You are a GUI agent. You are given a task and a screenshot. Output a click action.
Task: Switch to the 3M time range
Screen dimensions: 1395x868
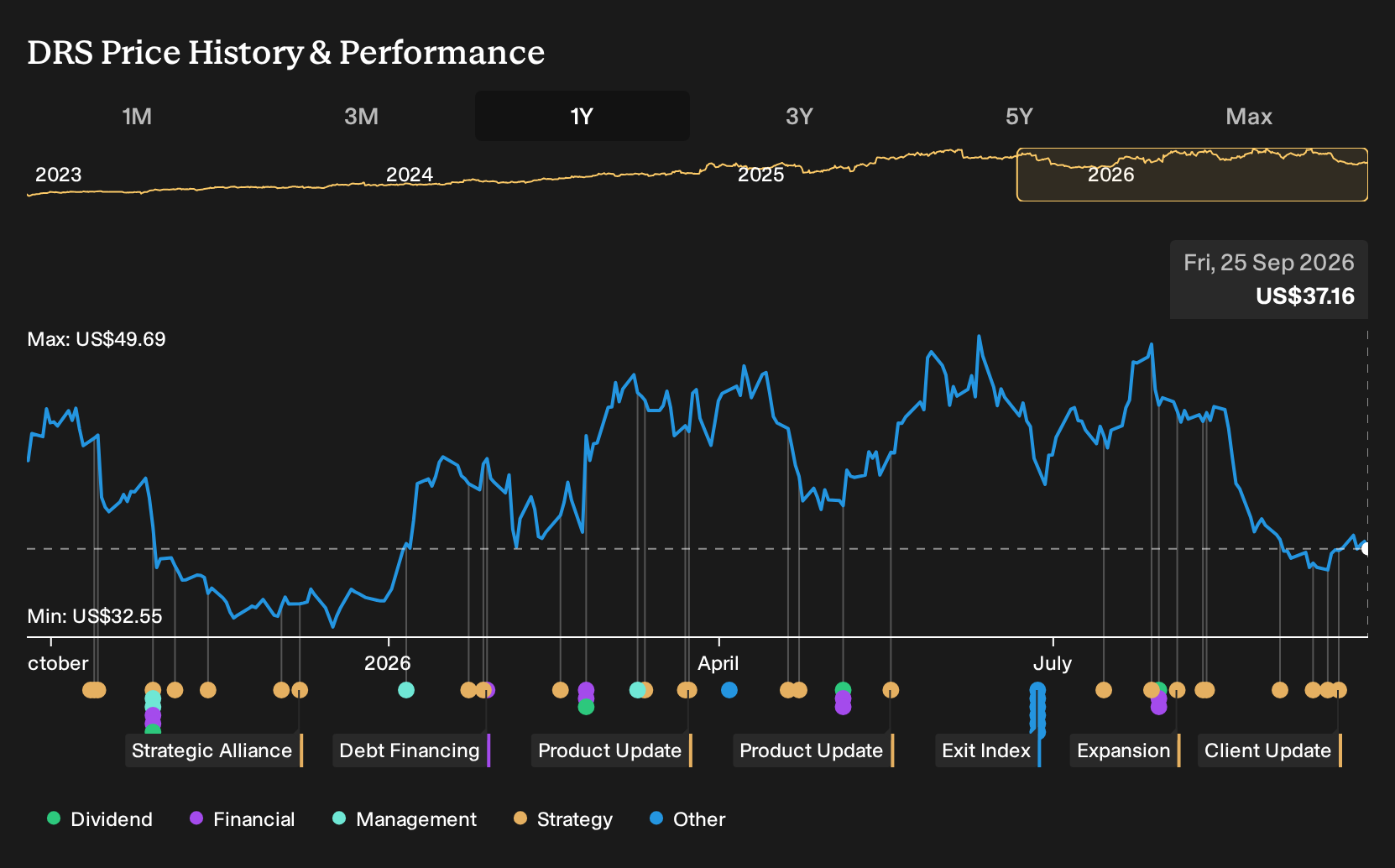coord(361,116)
